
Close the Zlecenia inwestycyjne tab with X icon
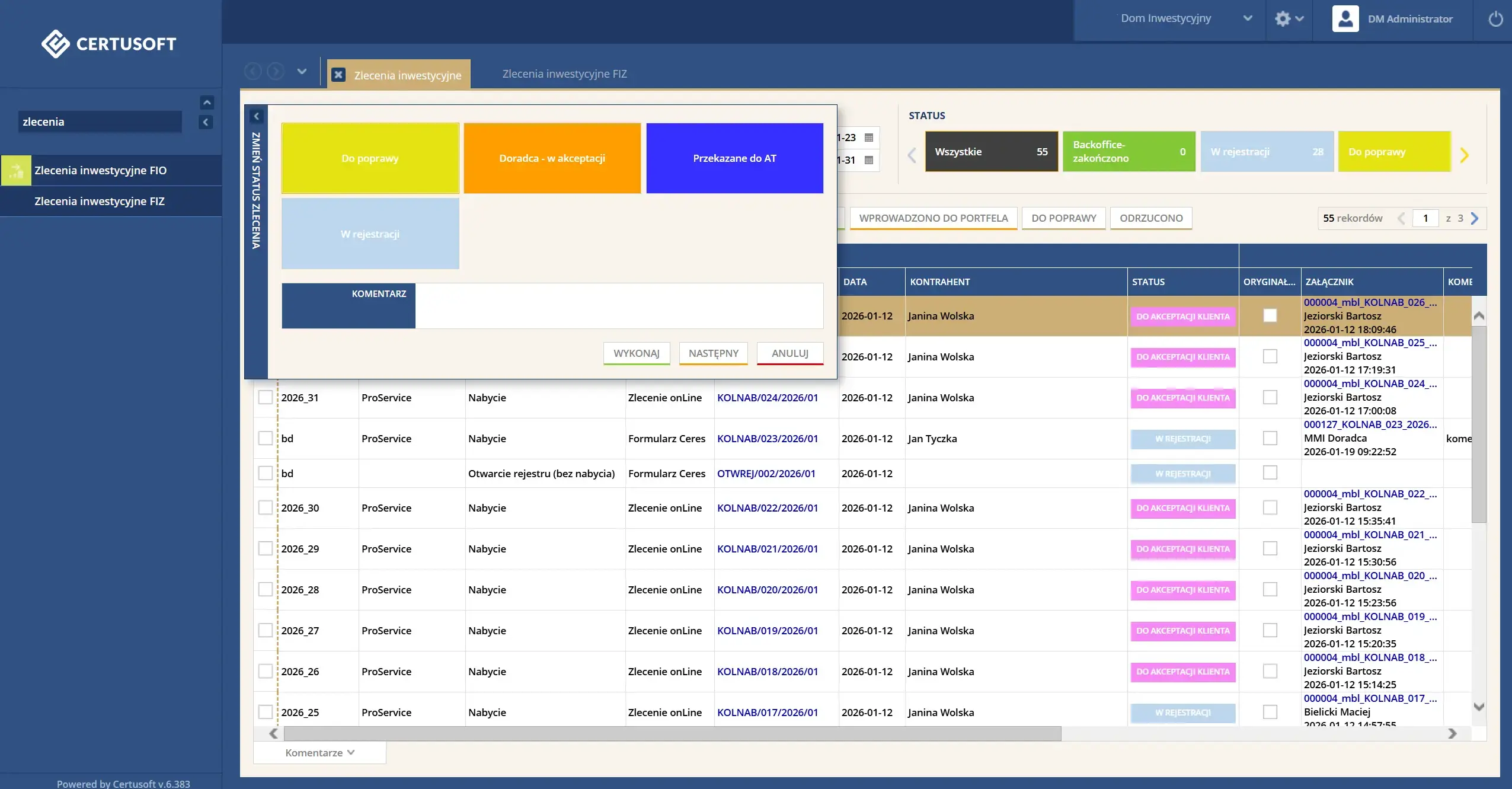click(x=338, y=75)
